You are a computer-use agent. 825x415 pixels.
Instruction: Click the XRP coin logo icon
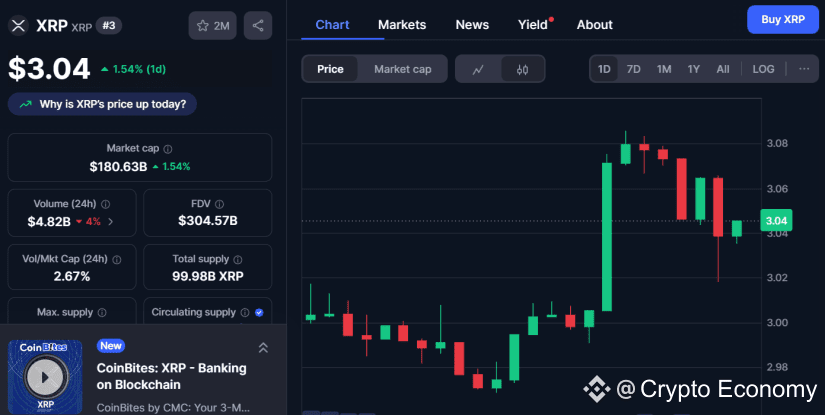18,25
